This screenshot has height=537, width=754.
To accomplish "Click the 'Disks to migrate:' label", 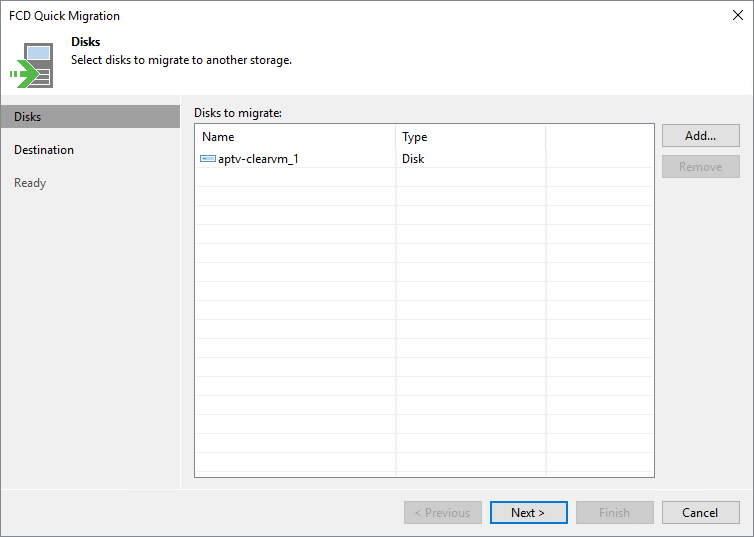I will [x=238, y=113].
